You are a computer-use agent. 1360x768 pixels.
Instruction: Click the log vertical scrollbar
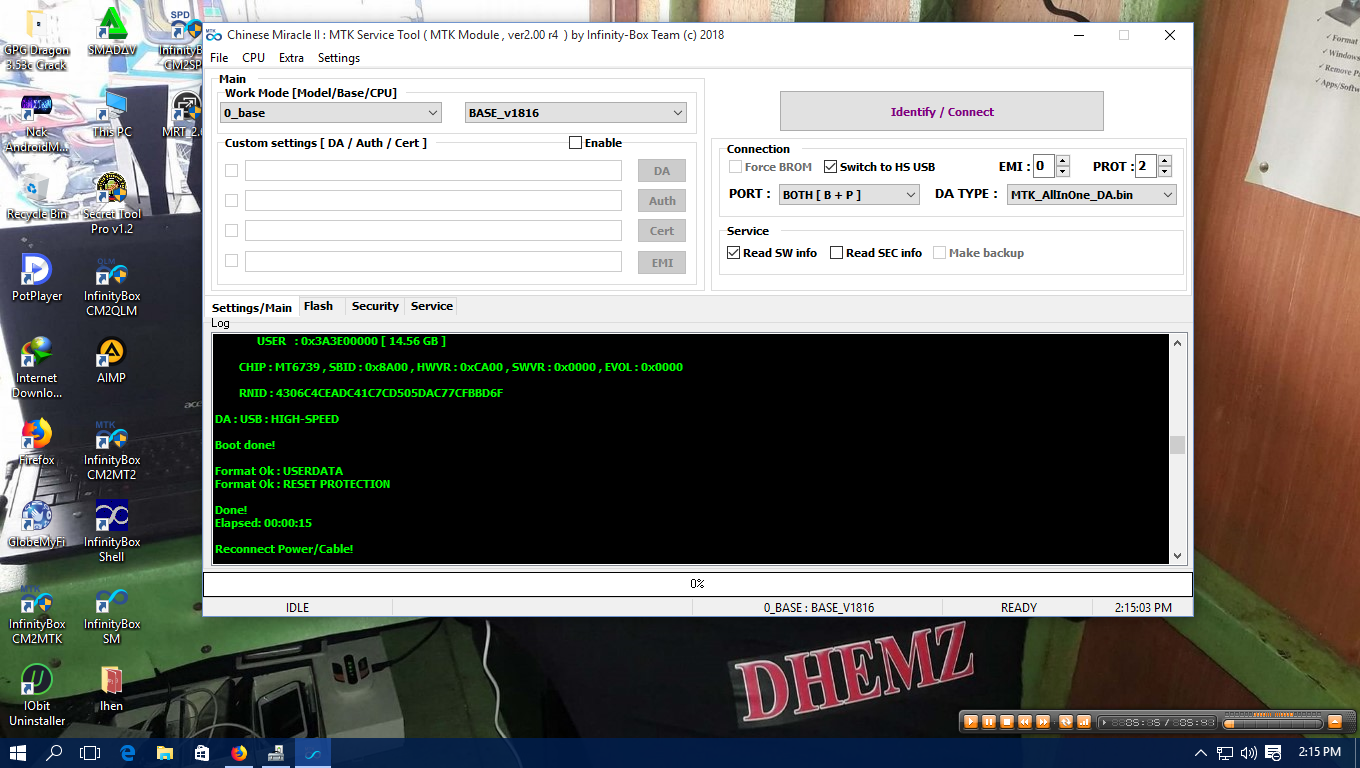point(1177,448)
